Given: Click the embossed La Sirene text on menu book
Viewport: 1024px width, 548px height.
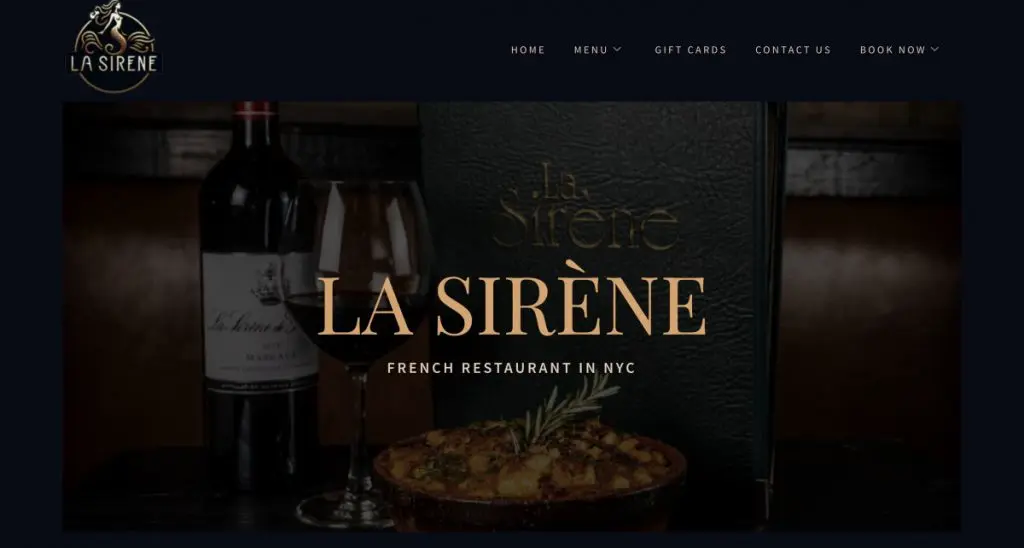Looking at the screenshot, I should pyautogui.click(x=586, y=206).
